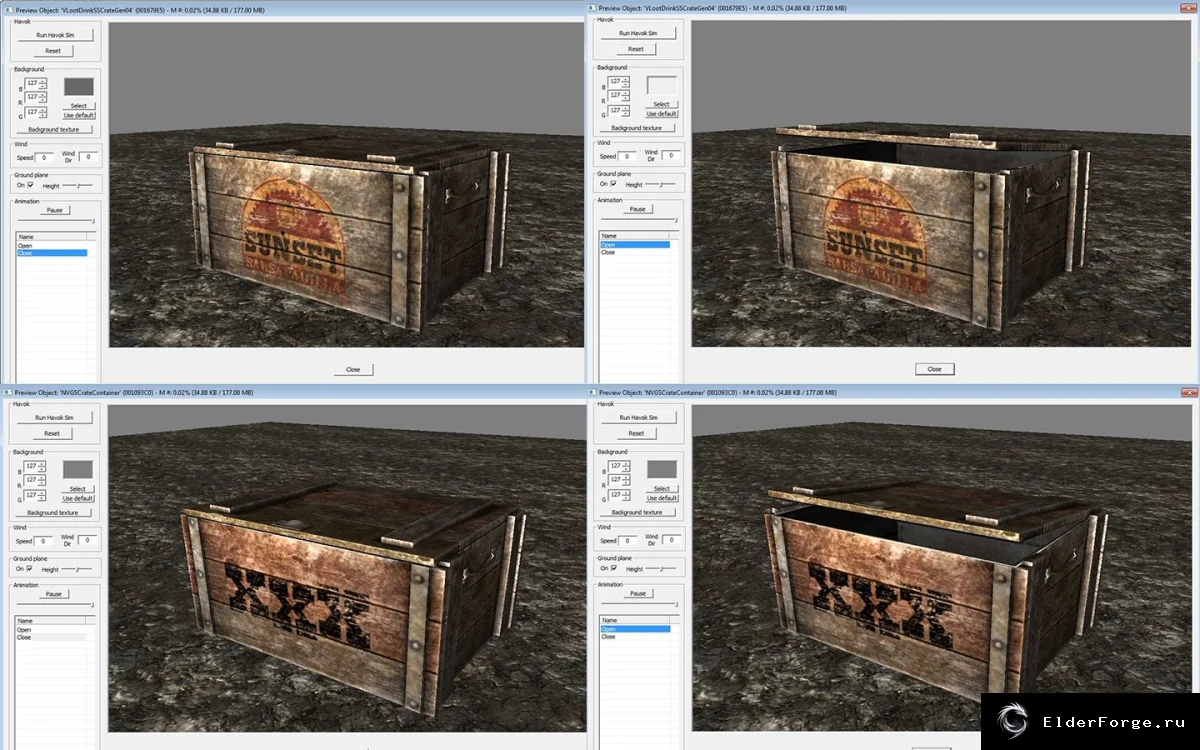Use default background in closed Sunset crate window
1200x750 pixels.
coord(78,115)
